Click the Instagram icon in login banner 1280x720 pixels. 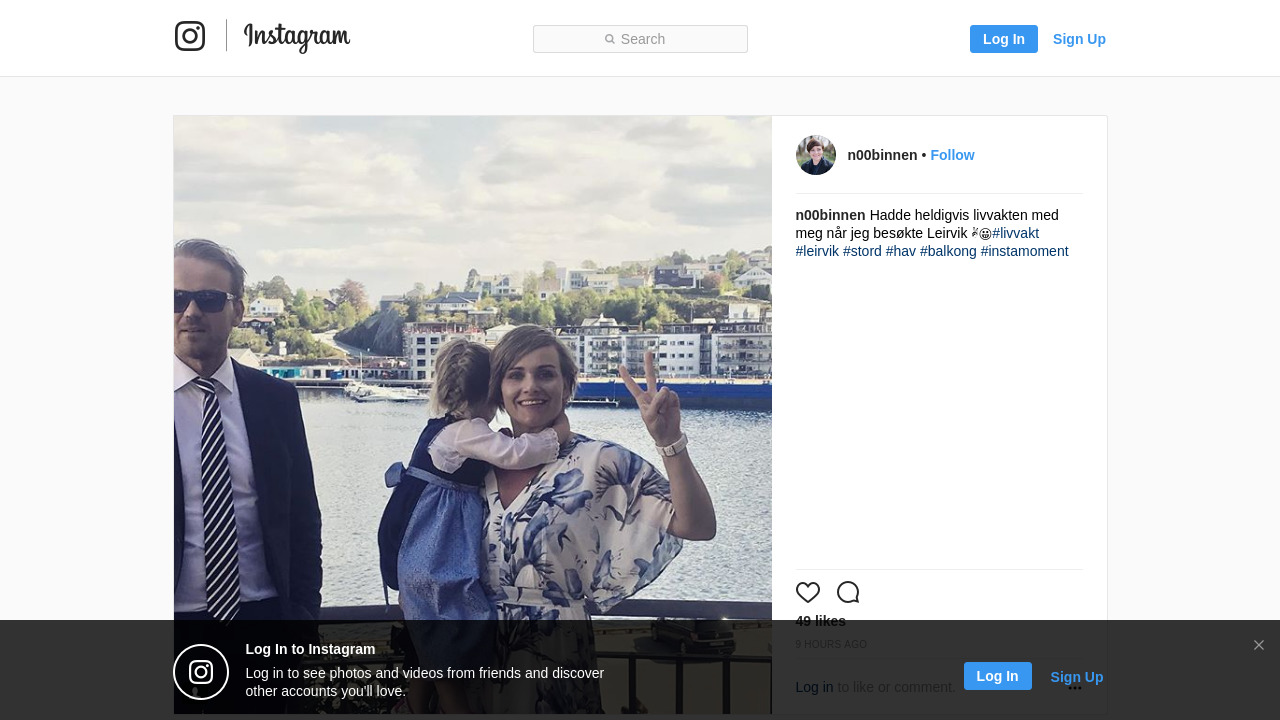point(201,672)
